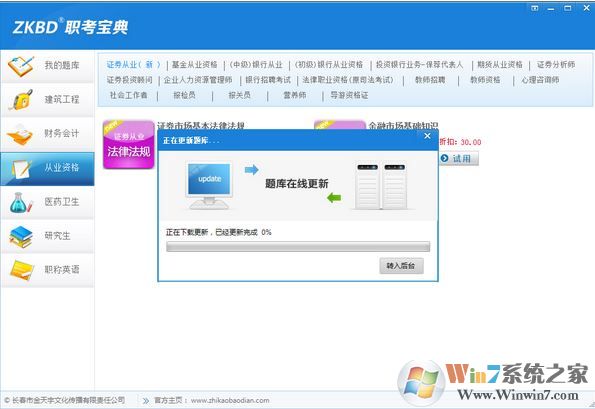This screenshot has height=409, width=595.
Task: Click the 职称英语 yellow notes icon
Action: pyautogui.click(x=21, y=270)
